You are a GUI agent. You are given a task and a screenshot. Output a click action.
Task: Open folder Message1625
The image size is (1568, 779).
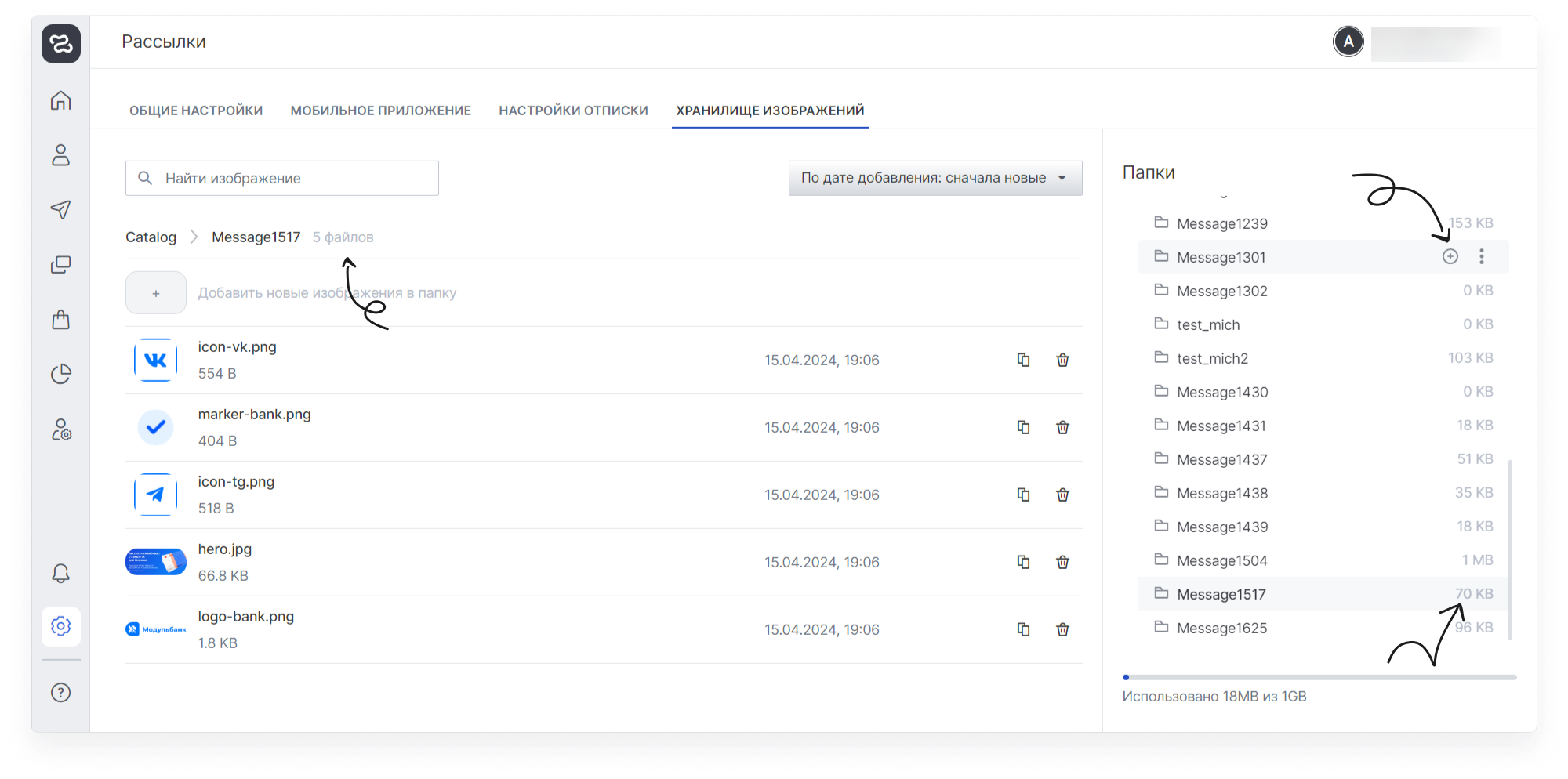pos(1323,628)
